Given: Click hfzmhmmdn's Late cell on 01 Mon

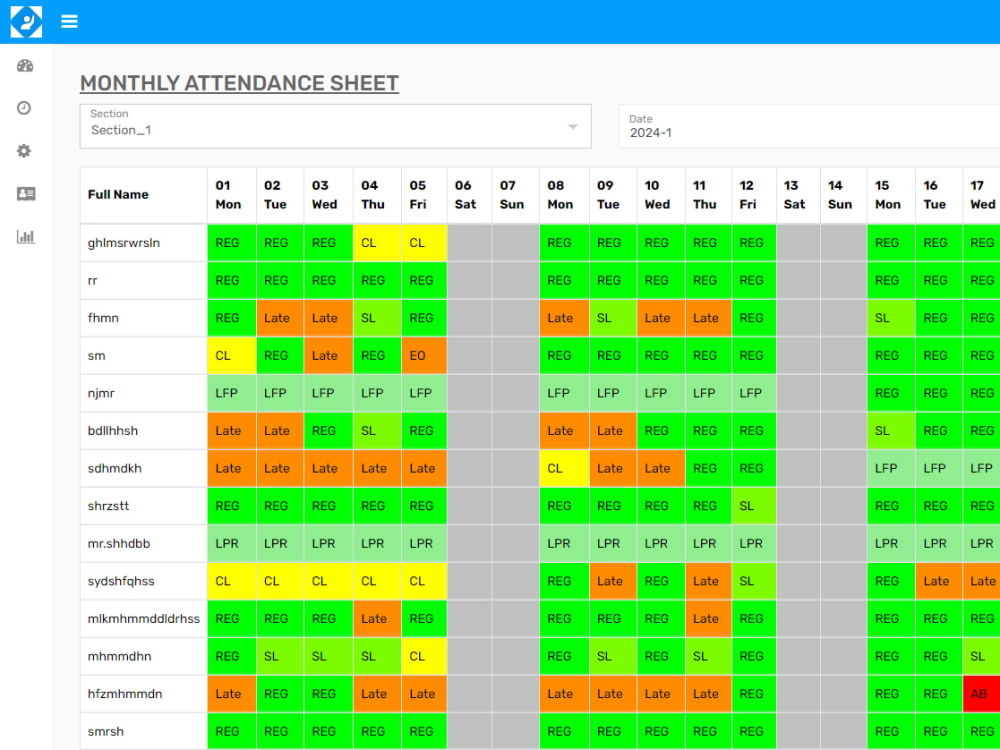Looking at the screenshot, I should (232, 694).
